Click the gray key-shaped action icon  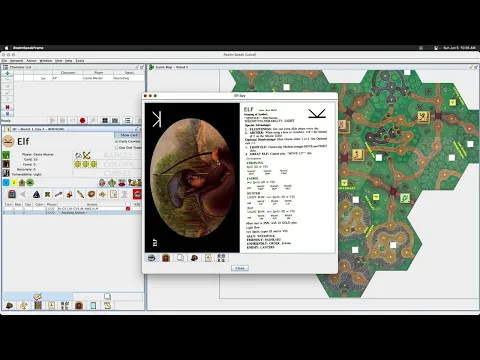(58, 194)
